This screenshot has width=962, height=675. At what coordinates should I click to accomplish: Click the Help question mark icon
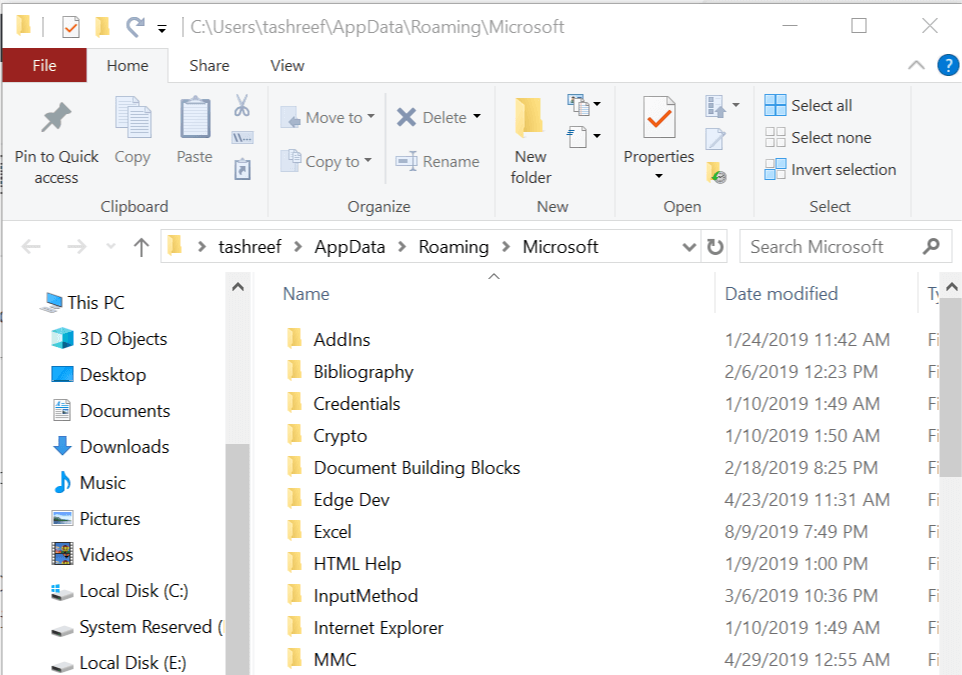pyautogui.click(x=948, y=65)
